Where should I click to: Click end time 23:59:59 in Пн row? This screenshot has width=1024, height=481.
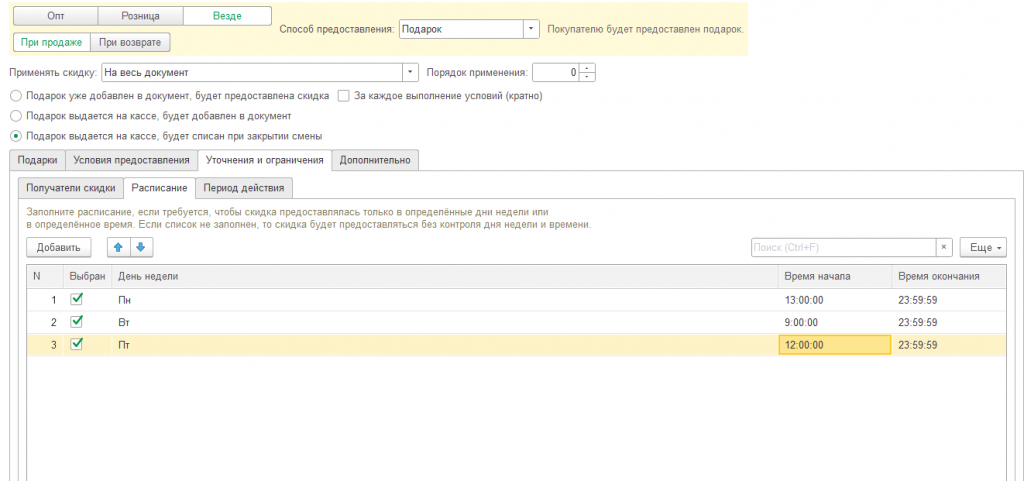[949, 300]
